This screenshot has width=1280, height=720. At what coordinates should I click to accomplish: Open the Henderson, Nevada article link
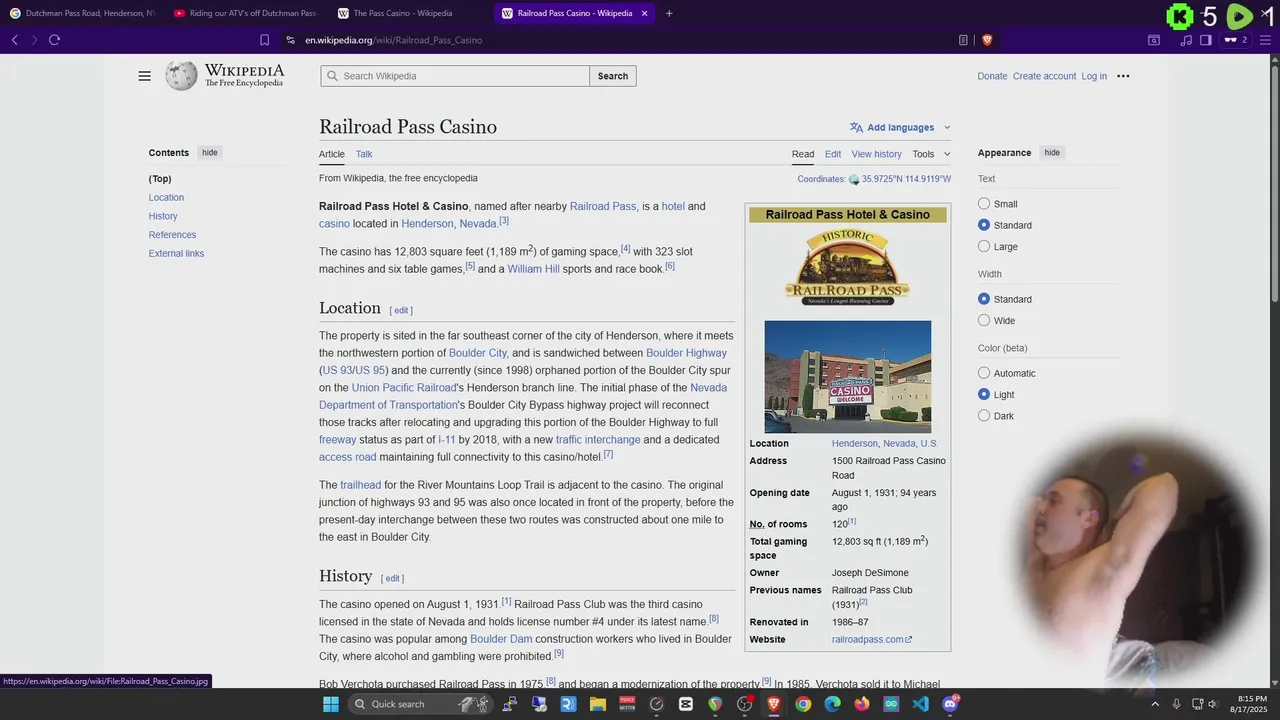click(x=449, y=224)
